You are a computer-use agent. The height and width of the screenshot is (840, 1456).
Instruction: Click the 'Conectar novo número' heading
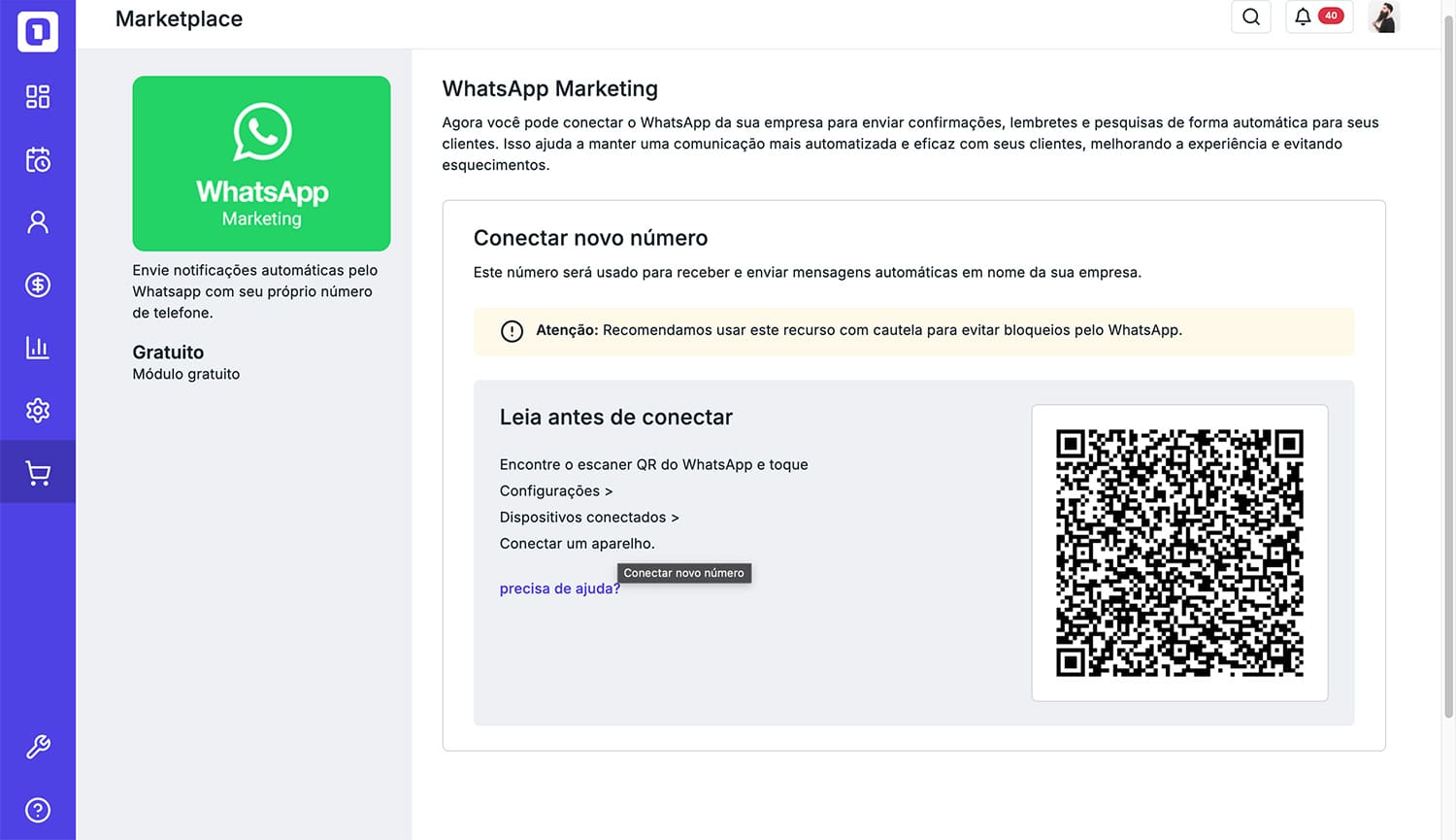590,238
